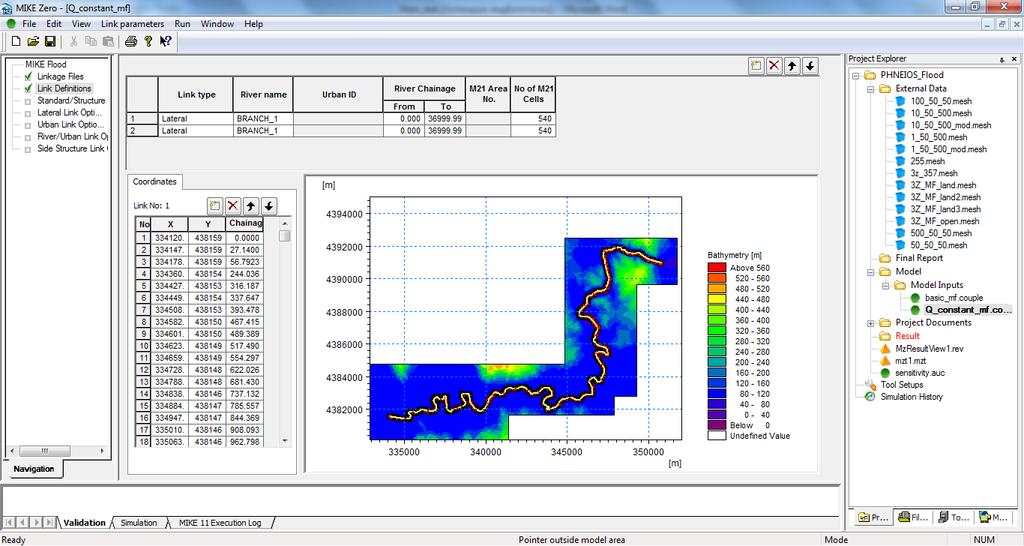The height and width of the screenshot is (546, 1024).
Task: Collapse the PHNEIOS_Flood project node
Action: click(856, 75)
